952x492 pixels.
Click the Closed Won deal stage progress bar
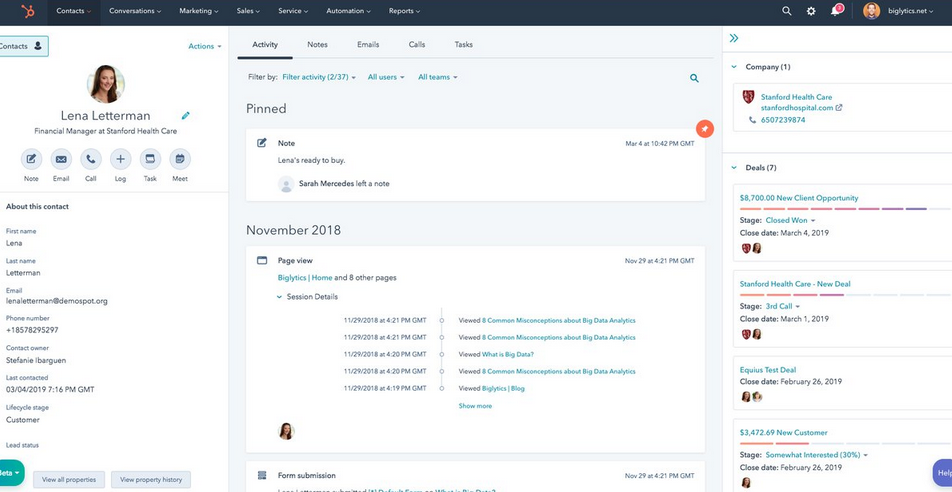click(x=846, y=209)
